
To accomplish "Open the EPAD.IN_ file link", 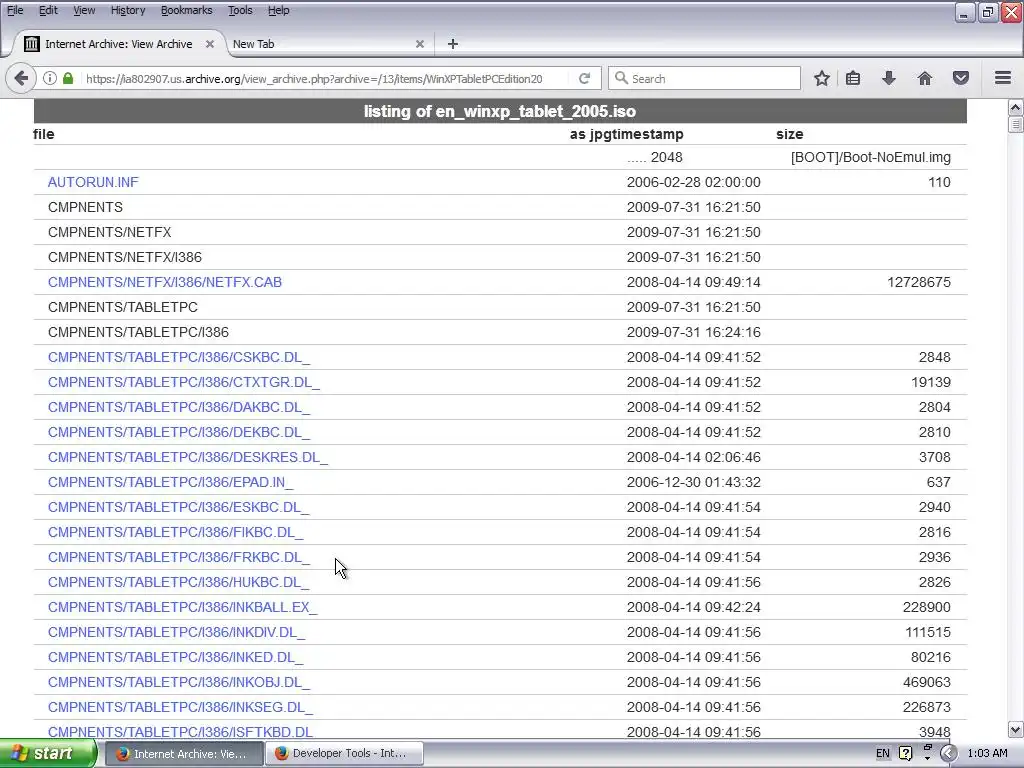I will click(x=170, y=482).
